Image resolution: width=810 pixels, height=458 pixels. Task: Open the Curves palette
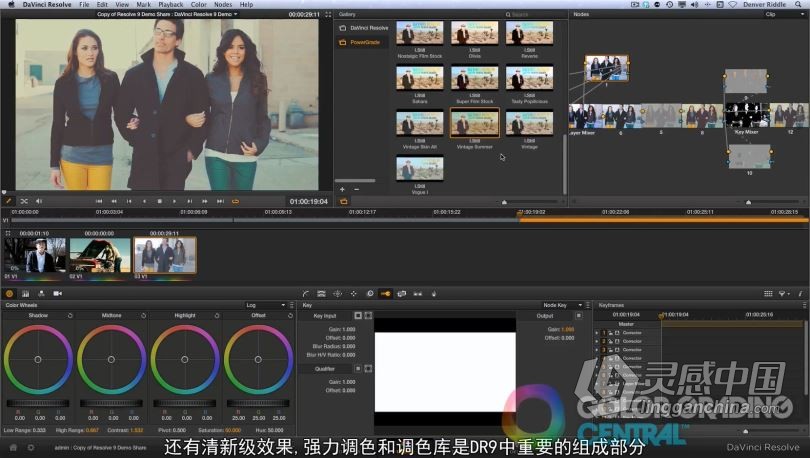(x=305, y=293)
